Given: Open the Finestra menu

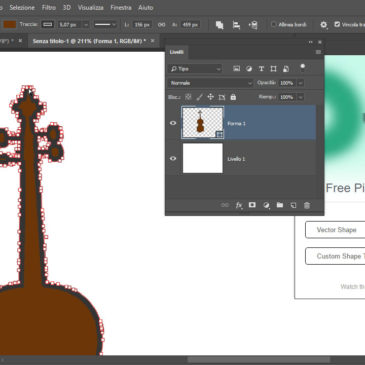Looking at the screenshot, I should [x=121, y=7].
